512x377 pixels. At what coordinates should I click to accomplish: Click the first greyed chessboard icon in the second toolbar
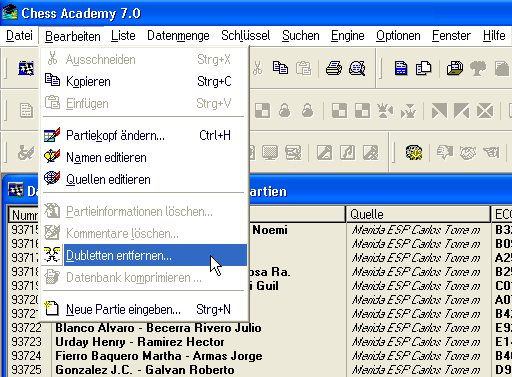(x=263, y=111)
